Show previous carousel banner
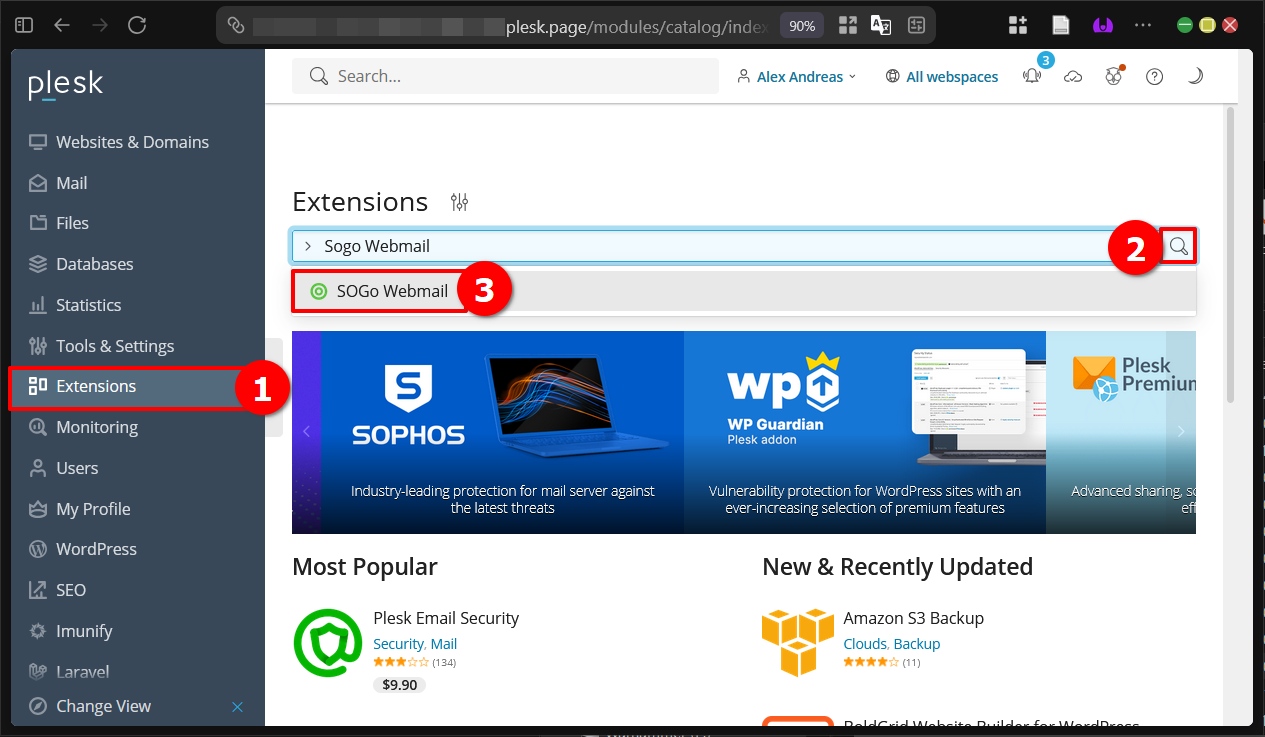This screenshot has height=737, width=1265. pos(307,431)
